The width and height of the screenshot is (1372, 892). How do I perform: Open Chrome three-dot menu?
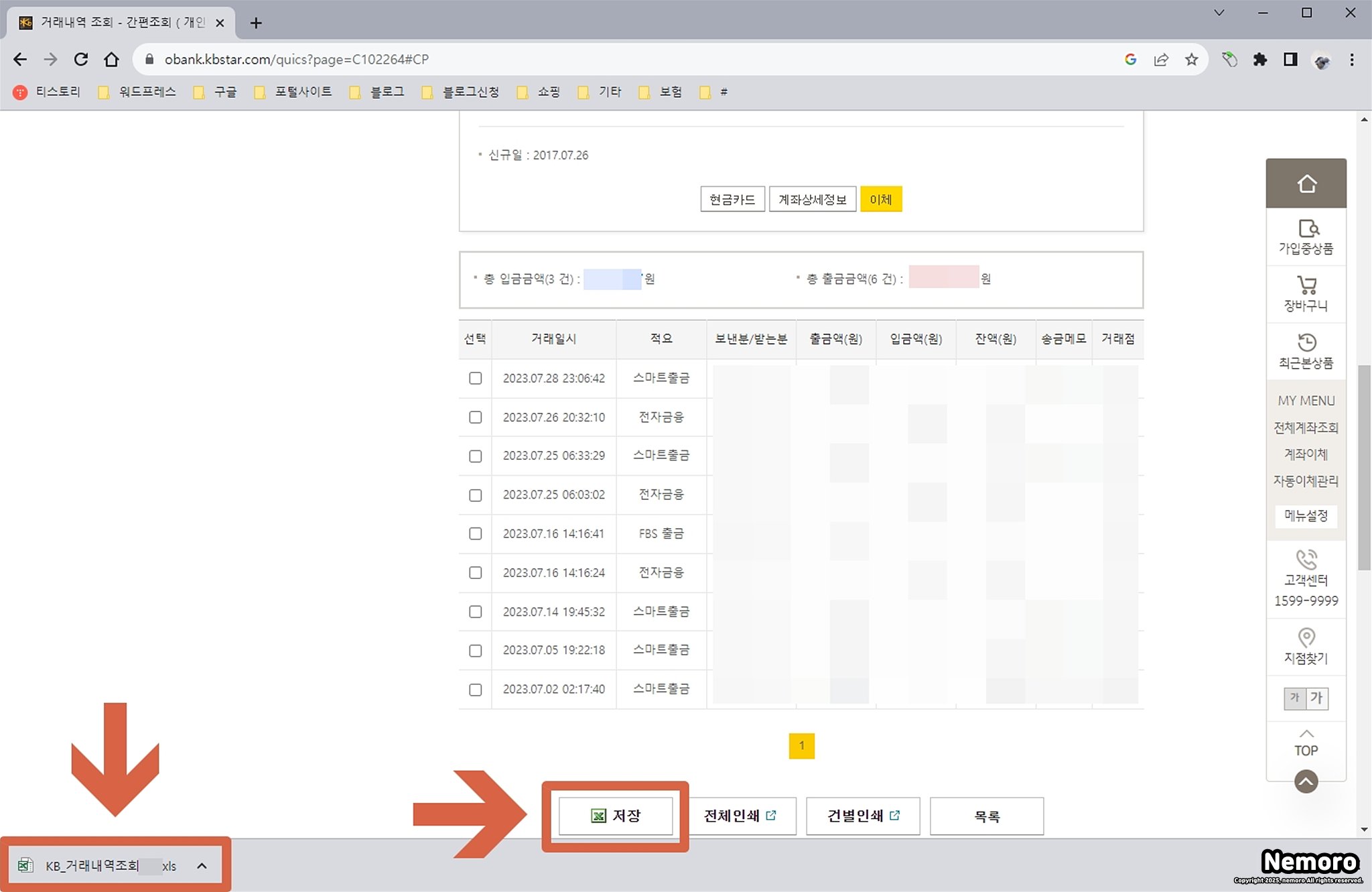(x=1352, y=60)
